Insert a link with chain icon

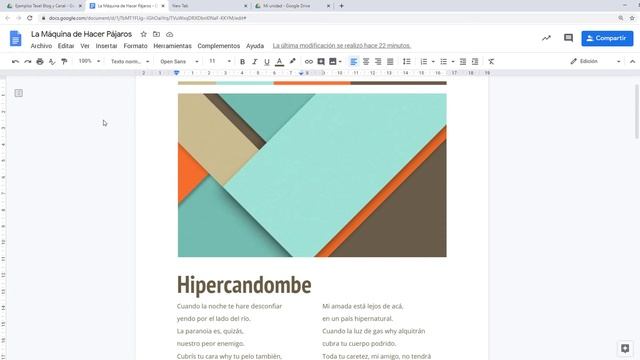click(309, 62)
